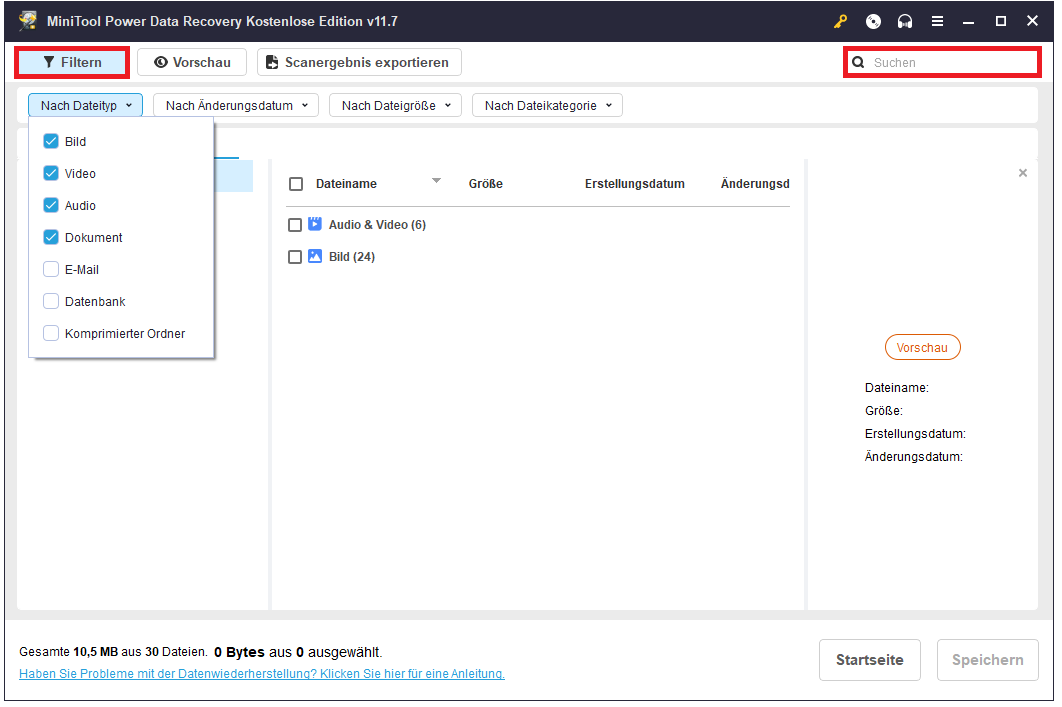This screenshot has height=707, width=1062.
Task: Open the data recovery help guide link
Action: [x=262, y=674]
